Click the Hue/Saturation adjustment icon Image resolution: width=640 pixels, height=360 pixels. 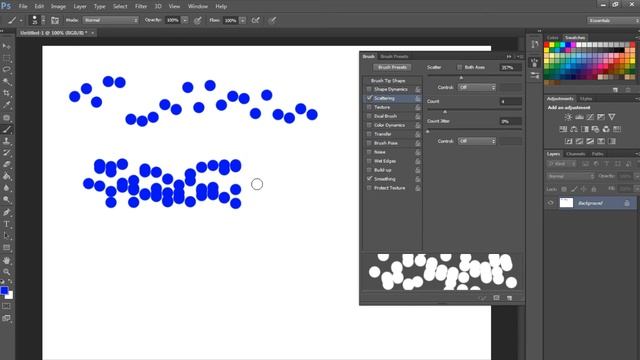pyautogui.click(x=563, y=129)
